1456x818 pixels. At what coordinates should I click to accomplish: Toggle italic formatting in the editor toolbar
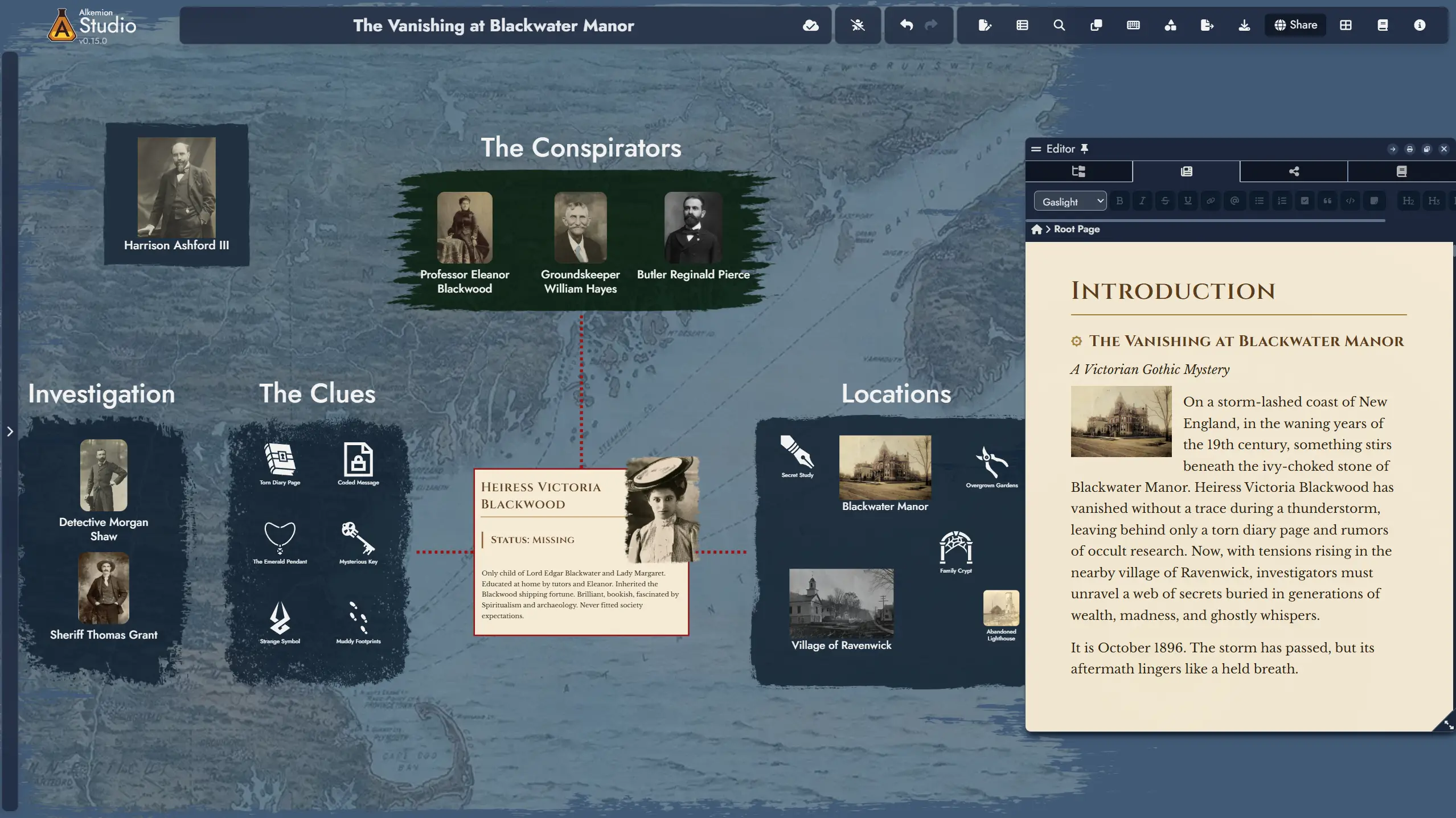click(x=1142, y=200)
